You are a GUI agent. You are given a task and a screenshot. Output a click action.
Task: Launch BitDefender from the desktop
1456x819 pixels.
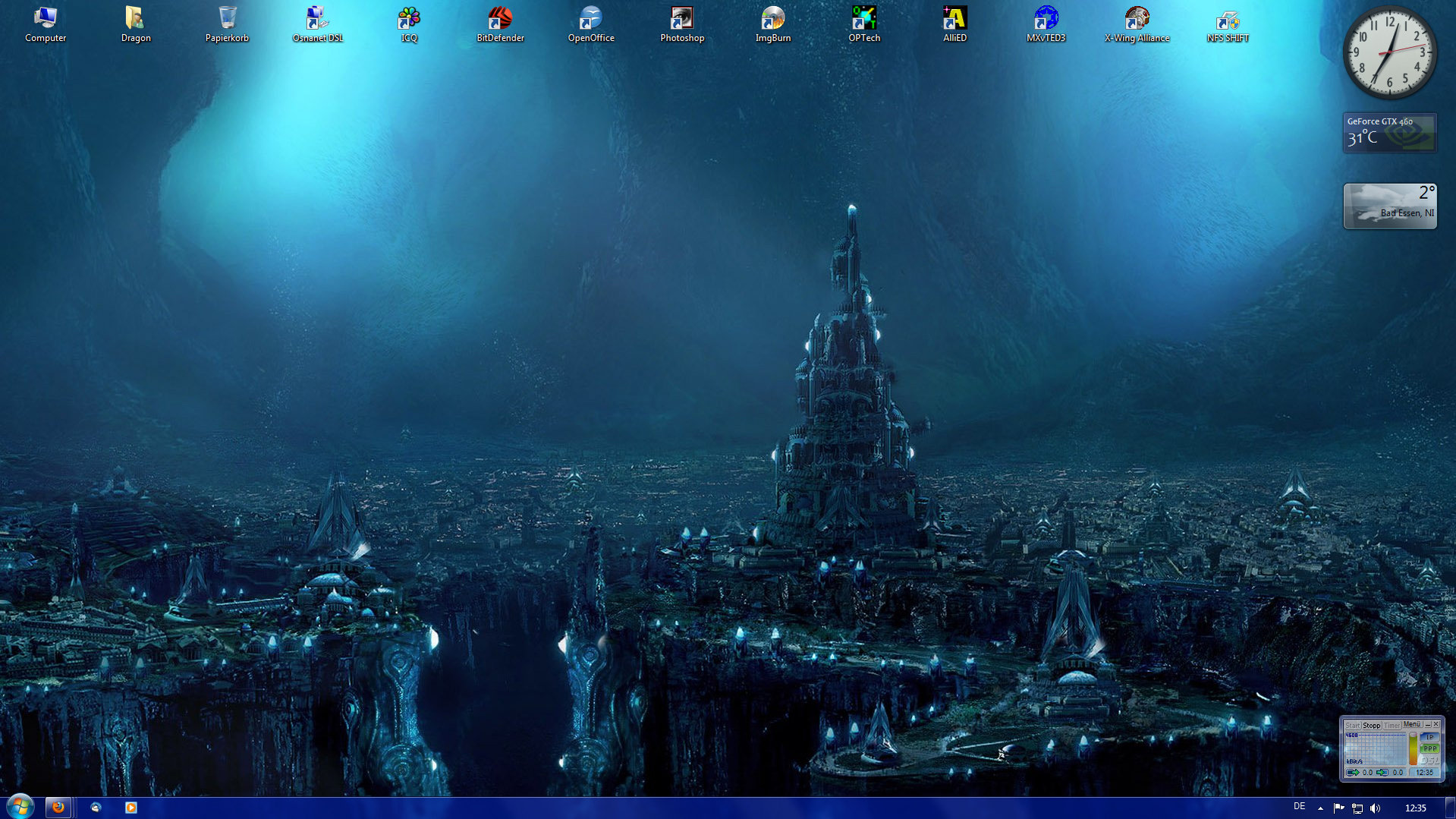click(499, 24)
